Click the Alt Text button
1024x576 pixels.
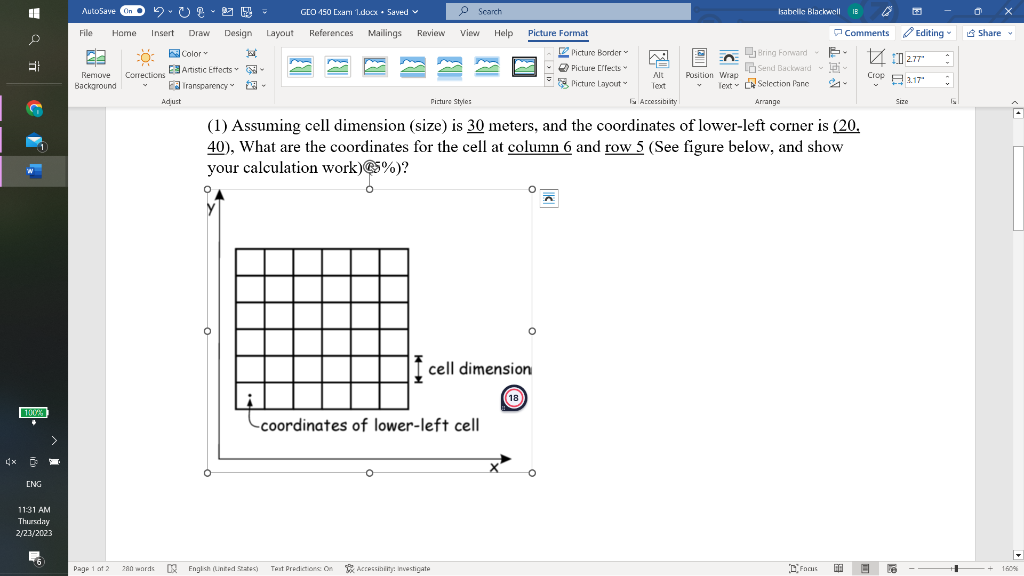(657, 70)
